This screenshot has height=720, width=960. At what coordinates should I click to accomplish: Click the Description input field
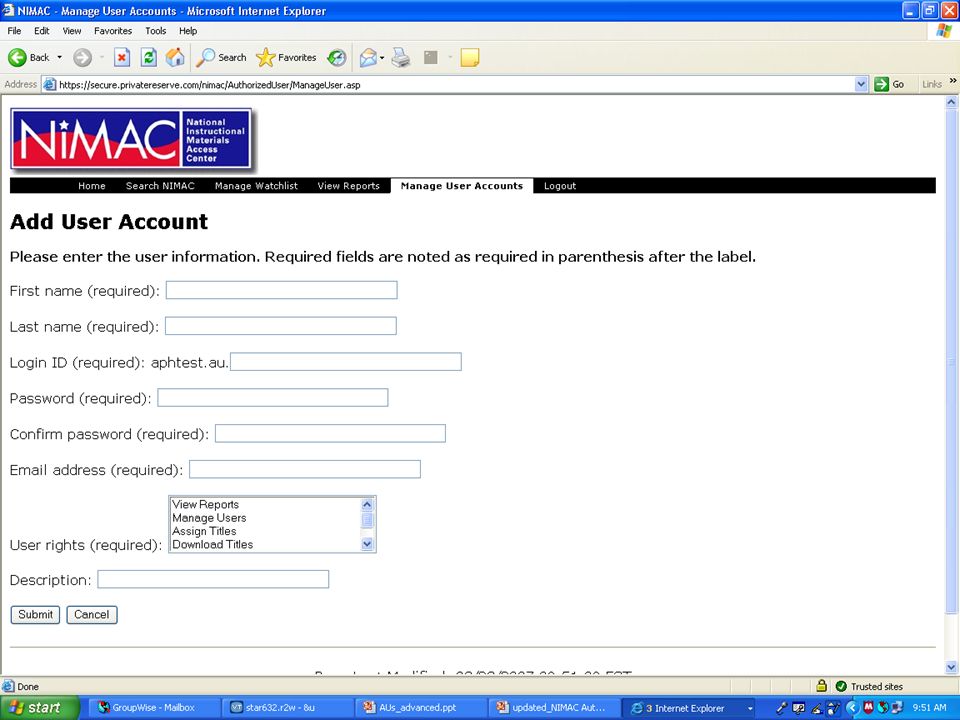pyautogui.click(x=213, y=579)
